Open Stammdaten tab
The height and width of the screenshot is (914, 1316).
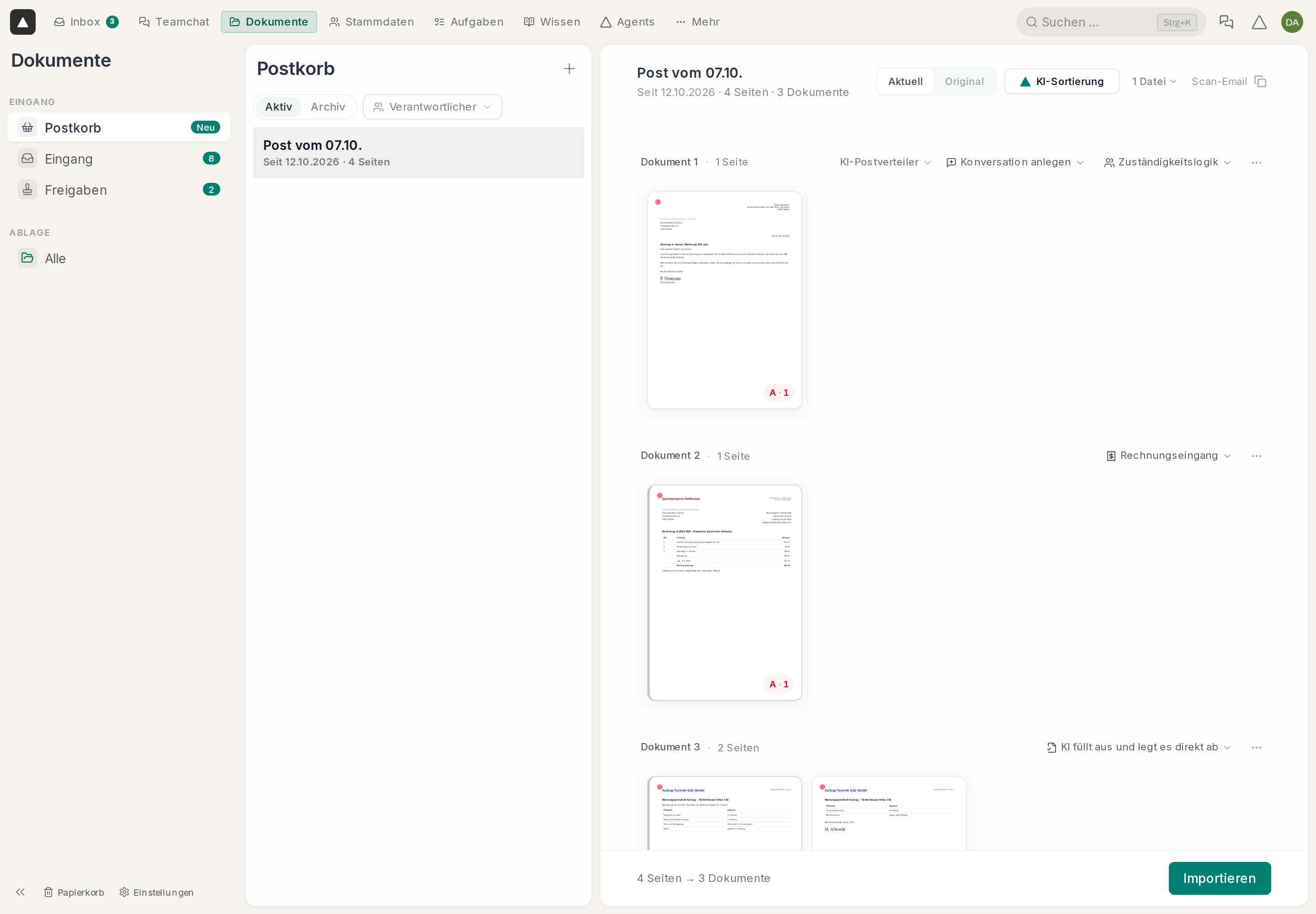click(x=371, y=22)
